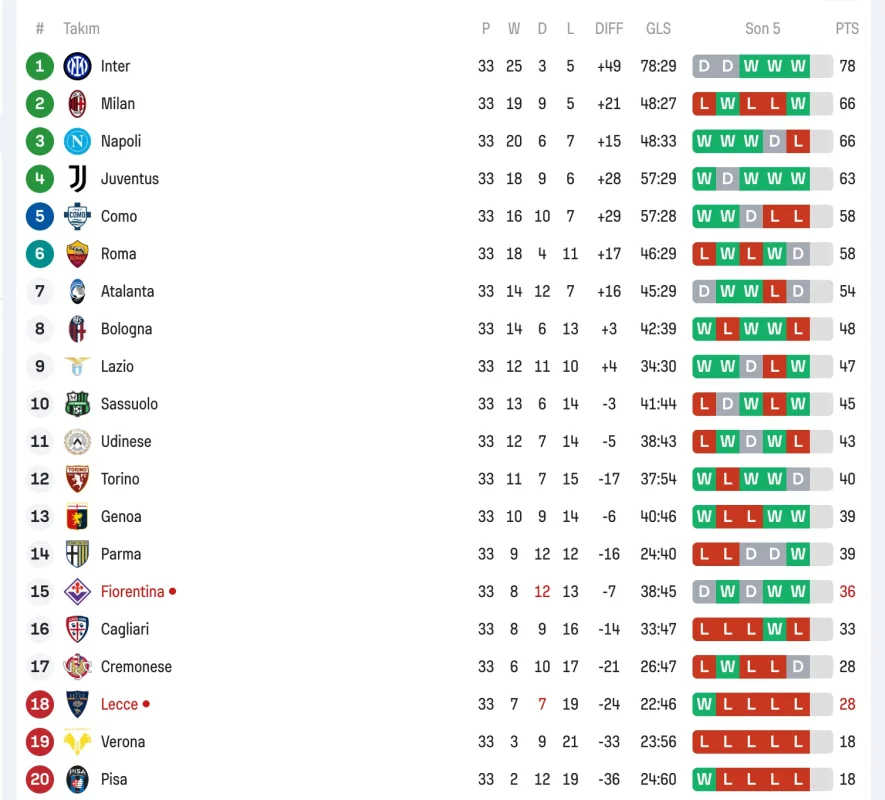Click the Milan club crest icon

tap(77, 104)
